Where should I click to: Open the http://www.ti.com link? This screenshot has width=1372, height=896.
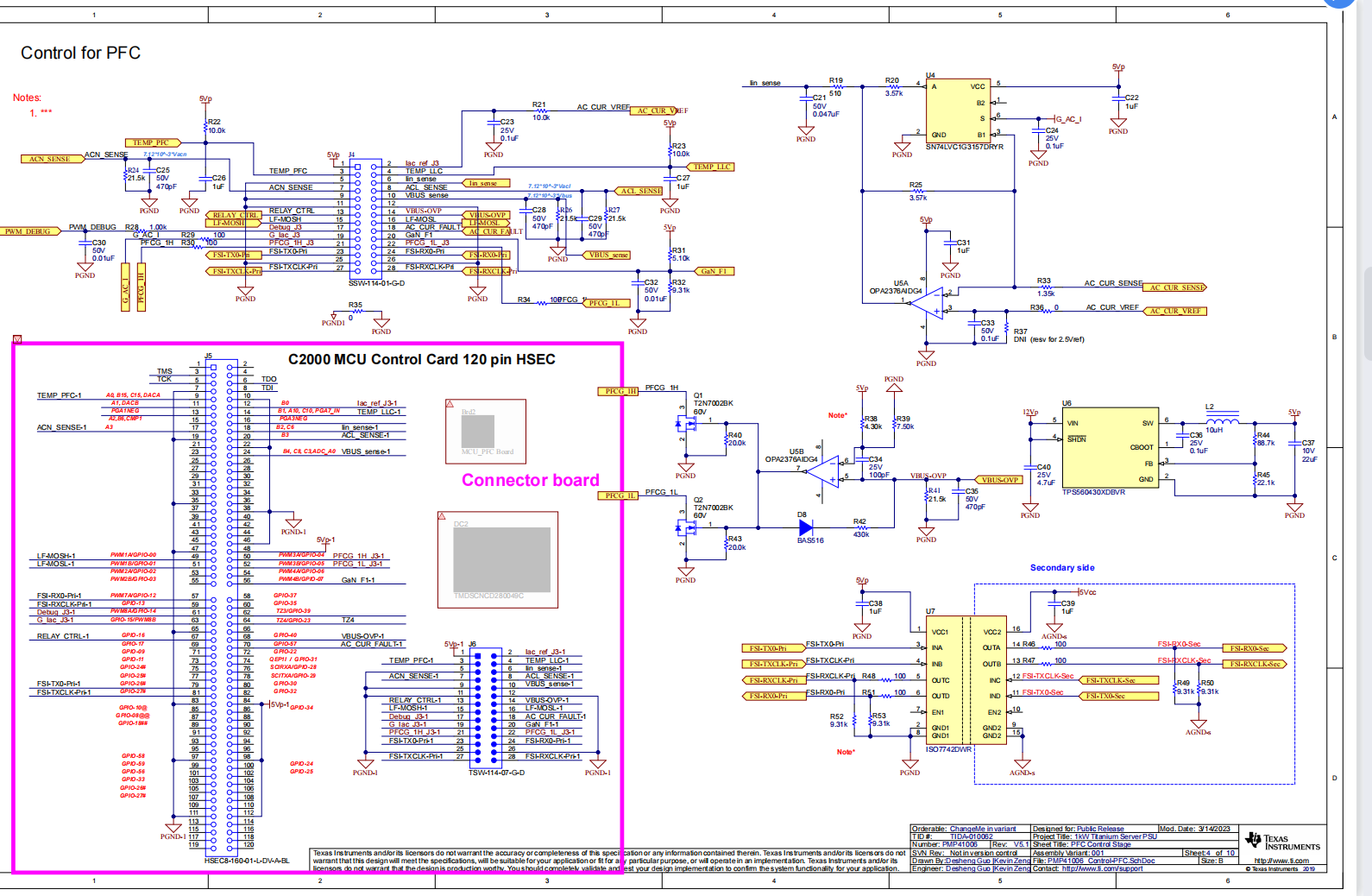click(1281, 861)
